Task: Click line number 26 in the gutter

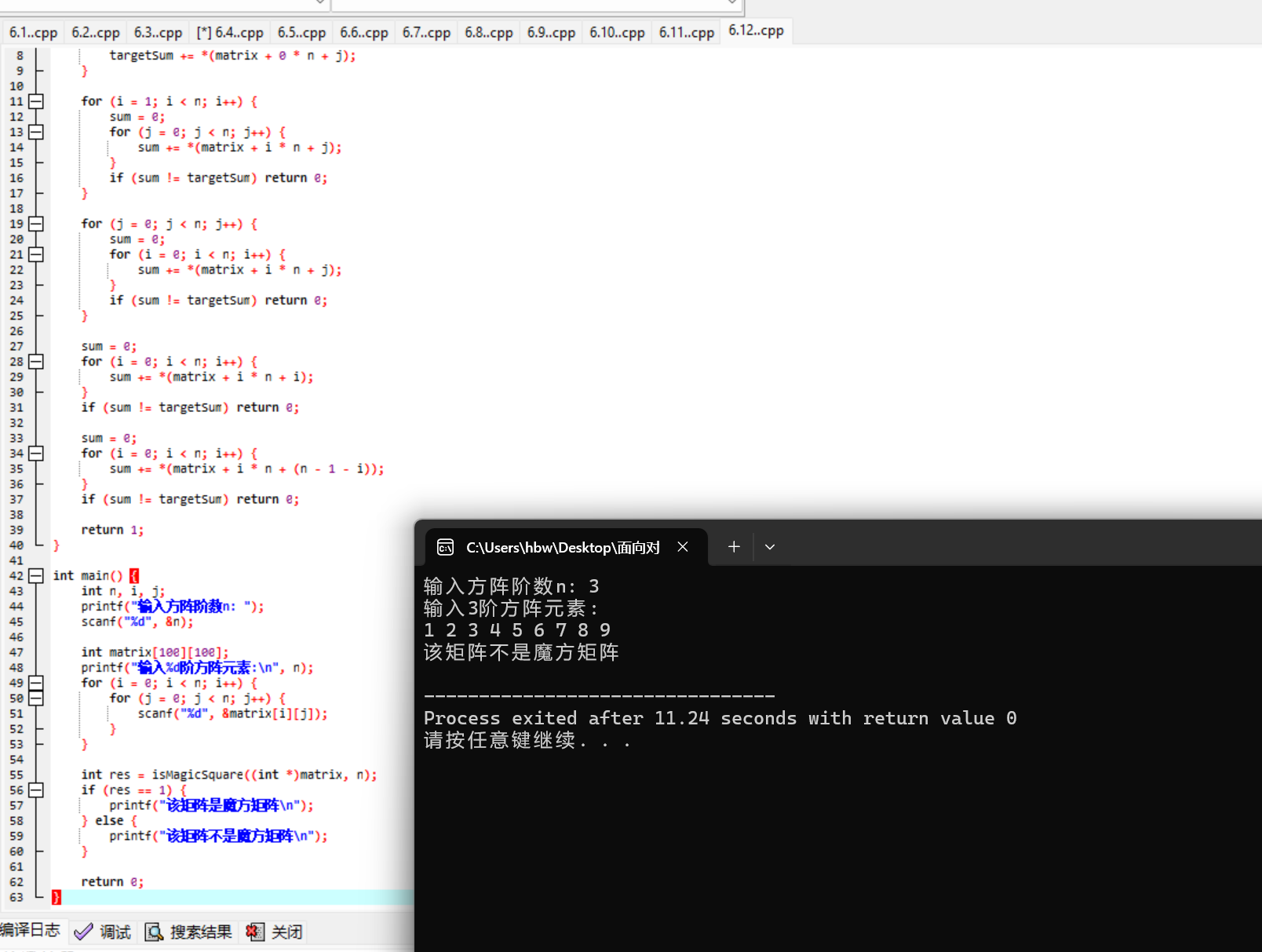Action: tap(16, 331)
